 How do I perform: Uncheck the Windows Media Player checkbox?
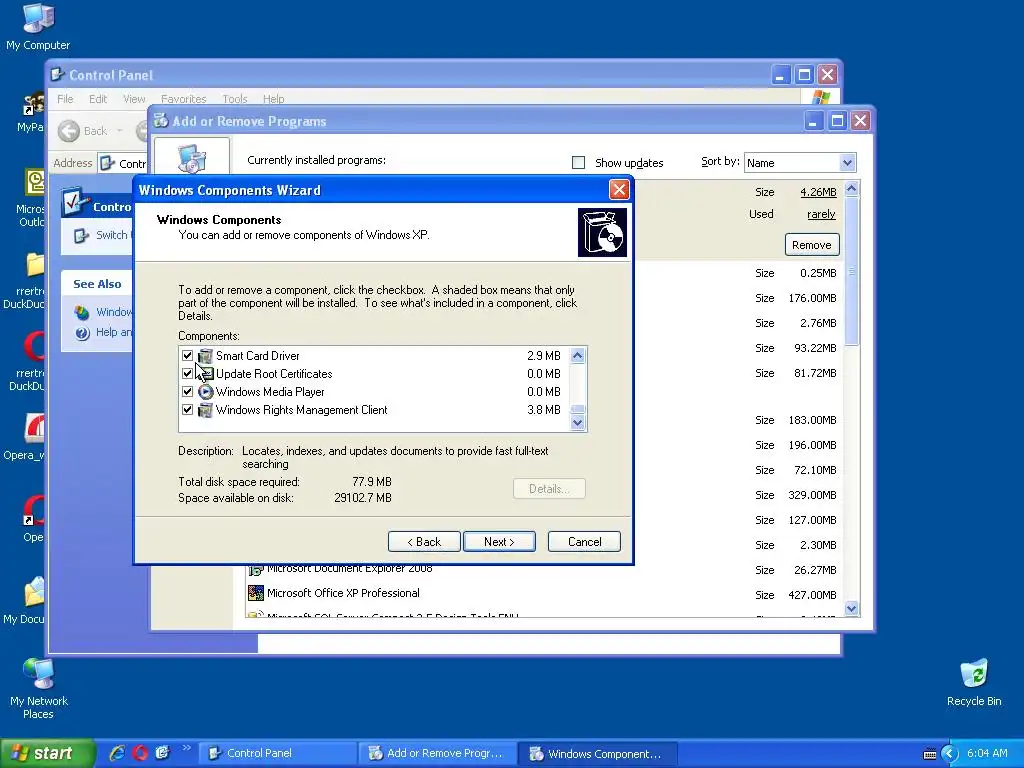pyautogui.click(x=187, y=392)
